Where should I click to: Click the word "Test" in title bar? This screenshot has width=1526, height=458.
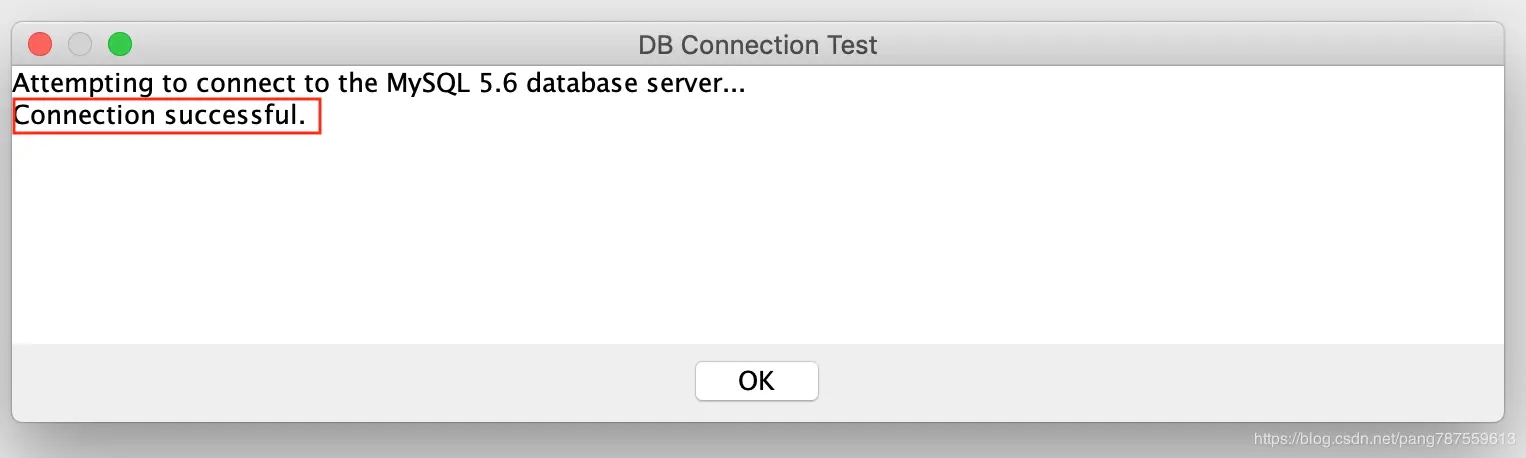coord(850,45)
